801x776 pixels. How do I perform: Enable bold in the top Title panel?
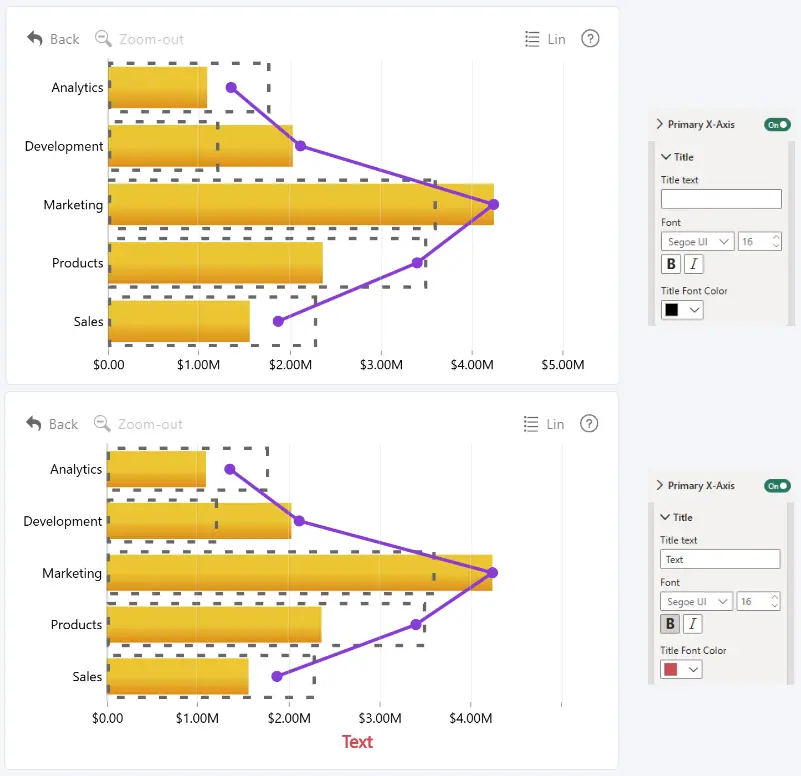(x=671, y=264)
